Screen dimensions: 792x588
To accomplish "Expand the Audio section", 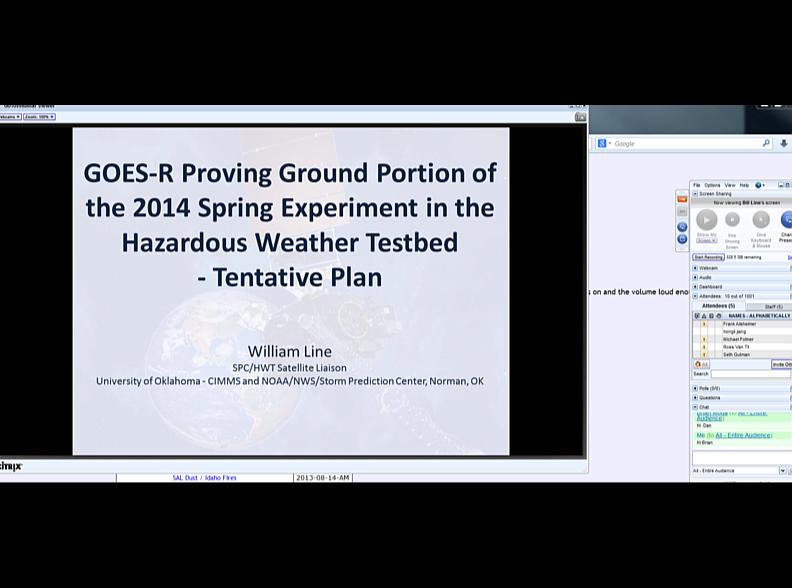I will coord(695,277).
